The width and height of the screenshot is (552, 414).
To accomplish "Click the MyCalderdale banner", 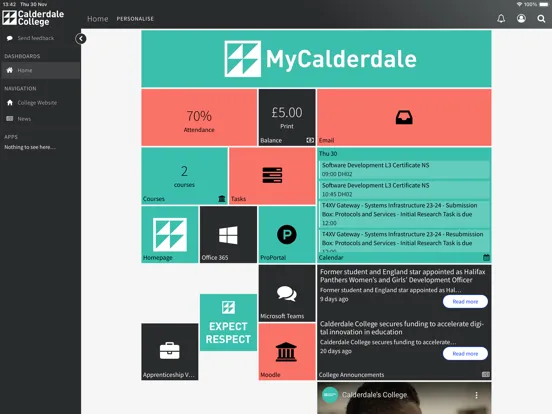I will click(316, 59).
